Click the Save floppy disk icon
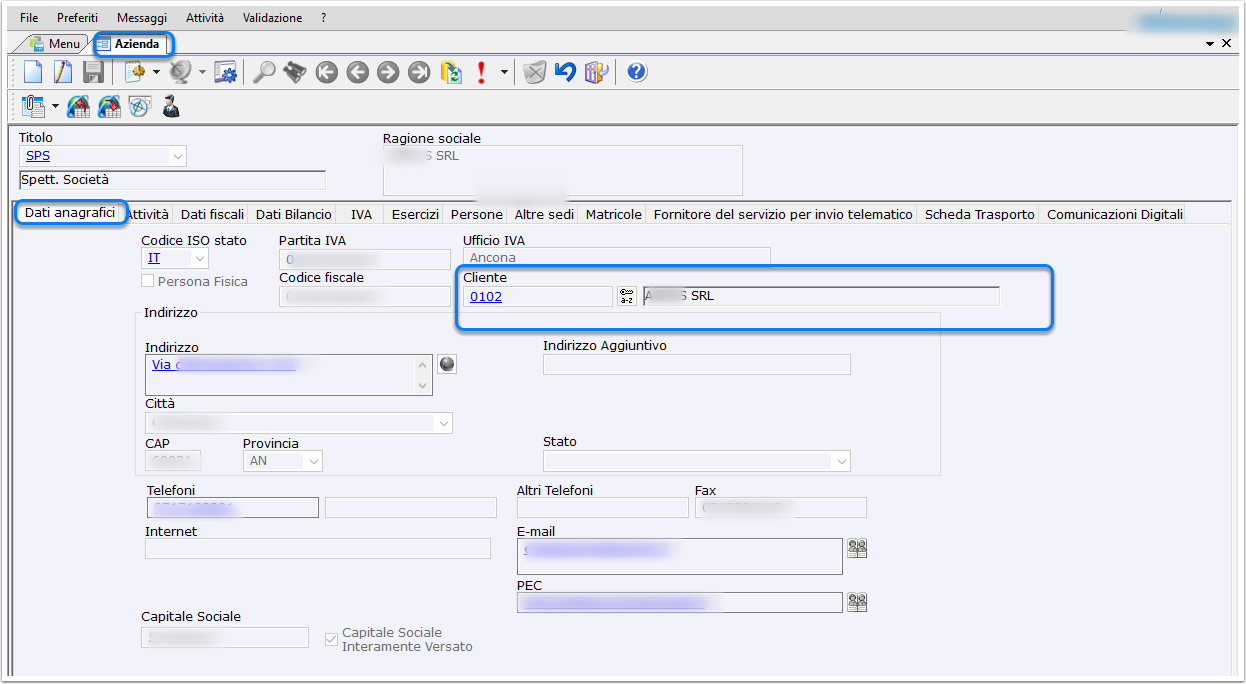Image resolution: width=1246 pixels, height=684 pixels. 93,72
